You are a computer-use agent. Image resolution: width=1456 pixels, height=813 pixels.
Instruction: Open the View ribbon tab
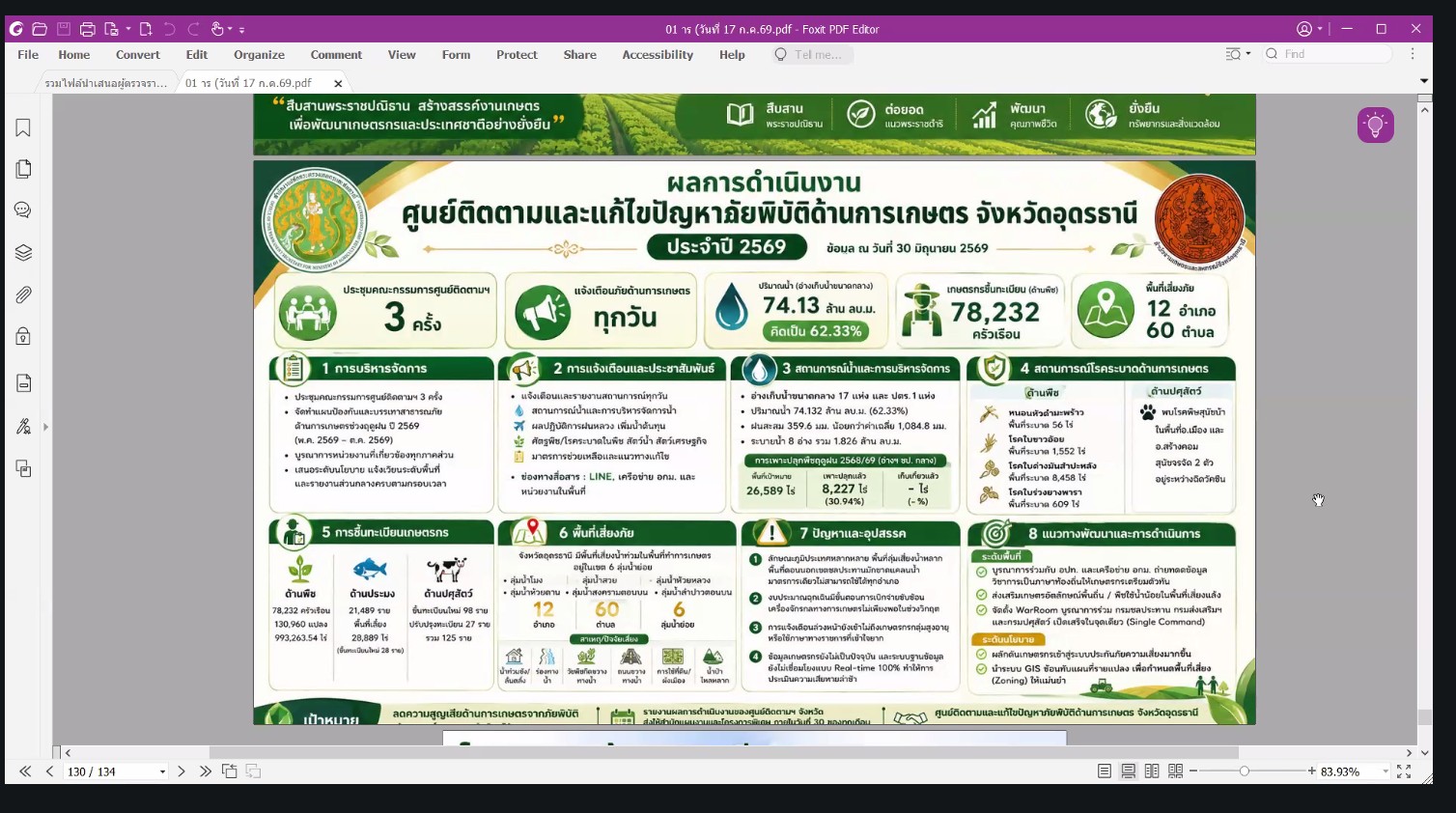402,55
